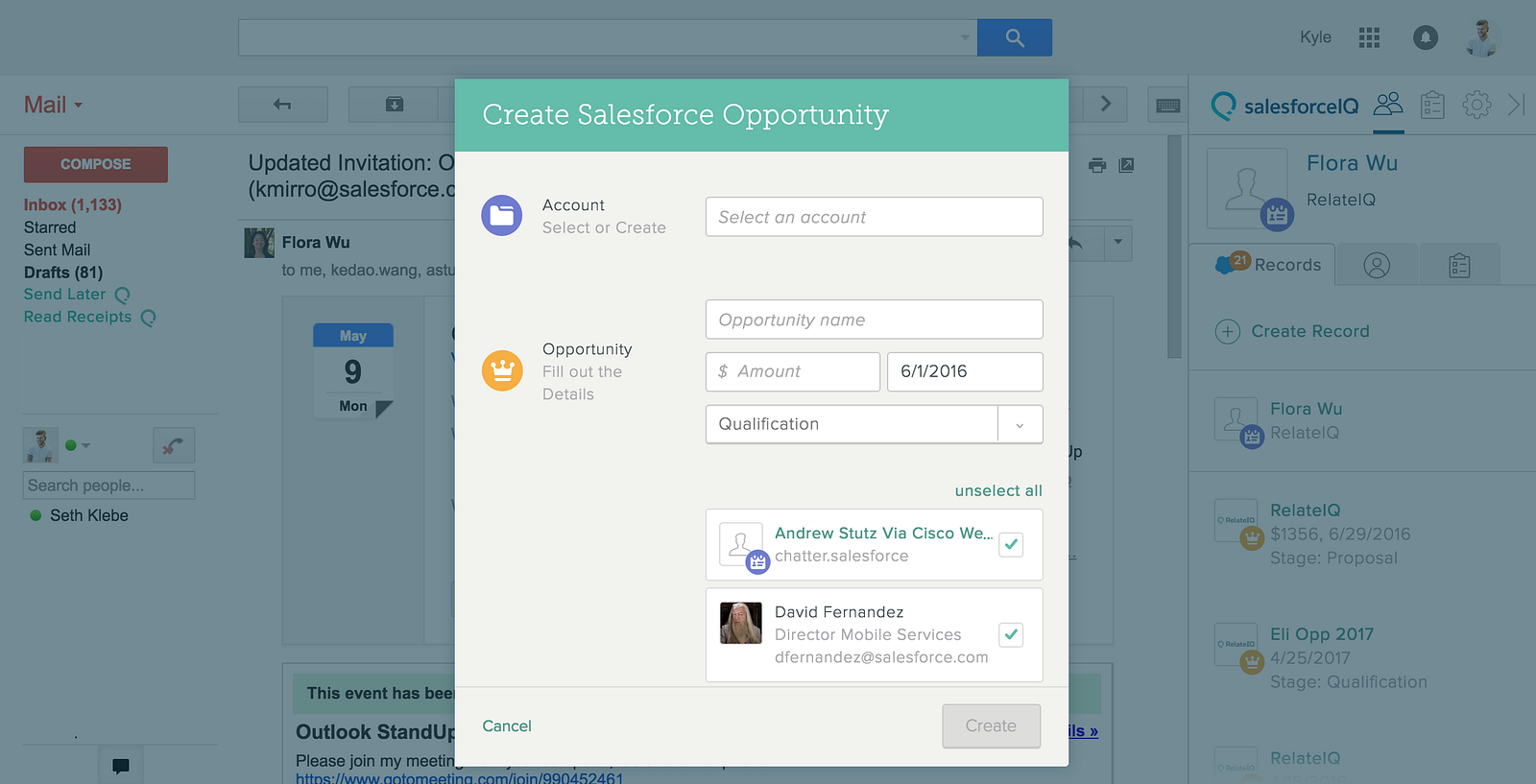This screenshot has width=1536, height=784.
Task: Uncheck Andrew Stutz contact checkbox
Action: click(x=1011, y=544)
